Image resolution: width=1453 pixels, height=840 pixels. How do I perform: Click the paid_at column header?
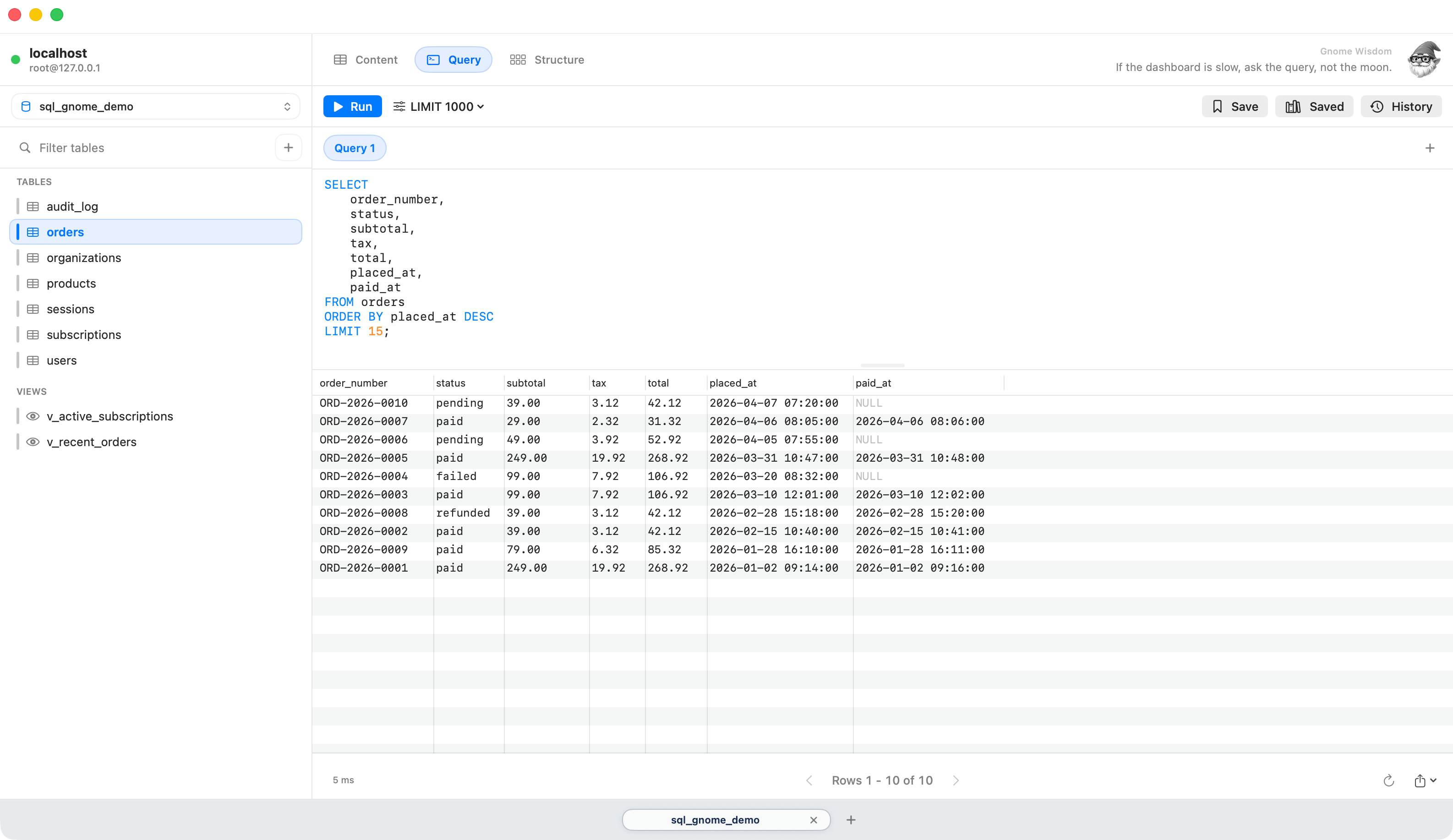point(929,383)
